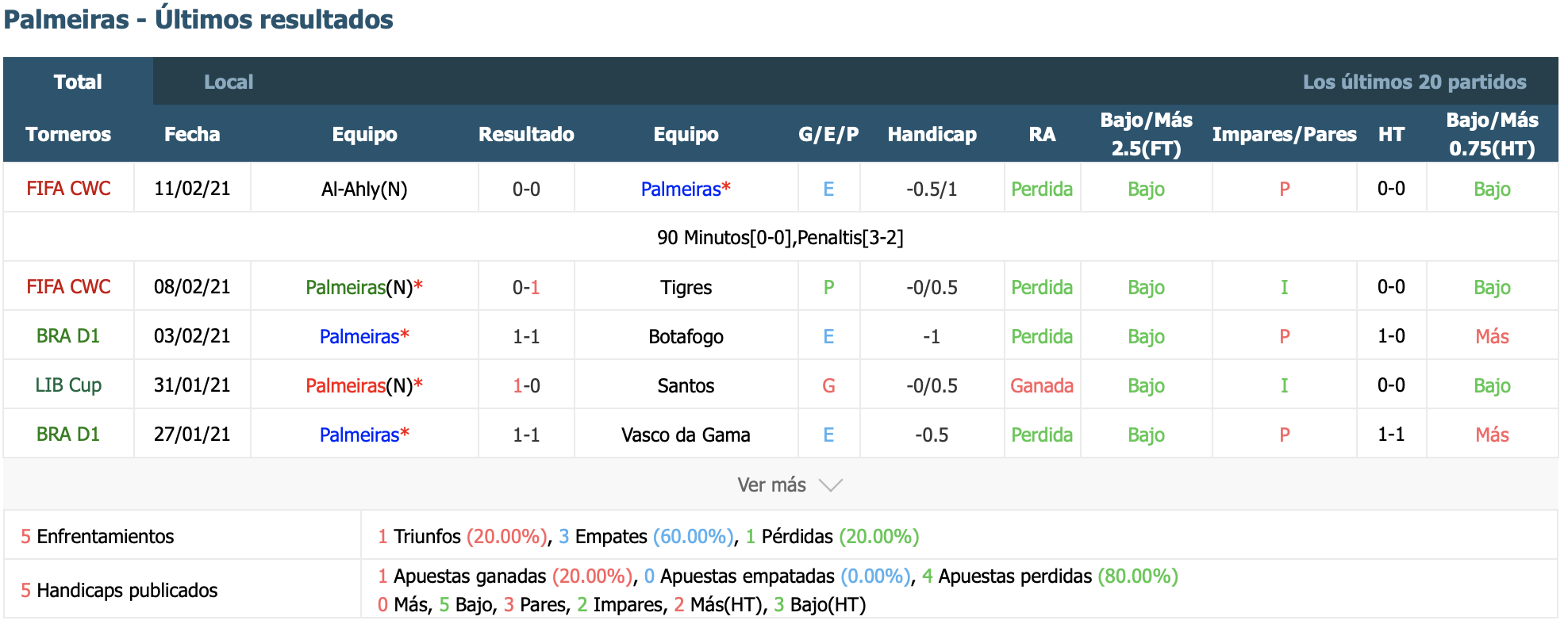Switch to the Local tab
The image size is (1568, 628).
[x=229, y=82]
